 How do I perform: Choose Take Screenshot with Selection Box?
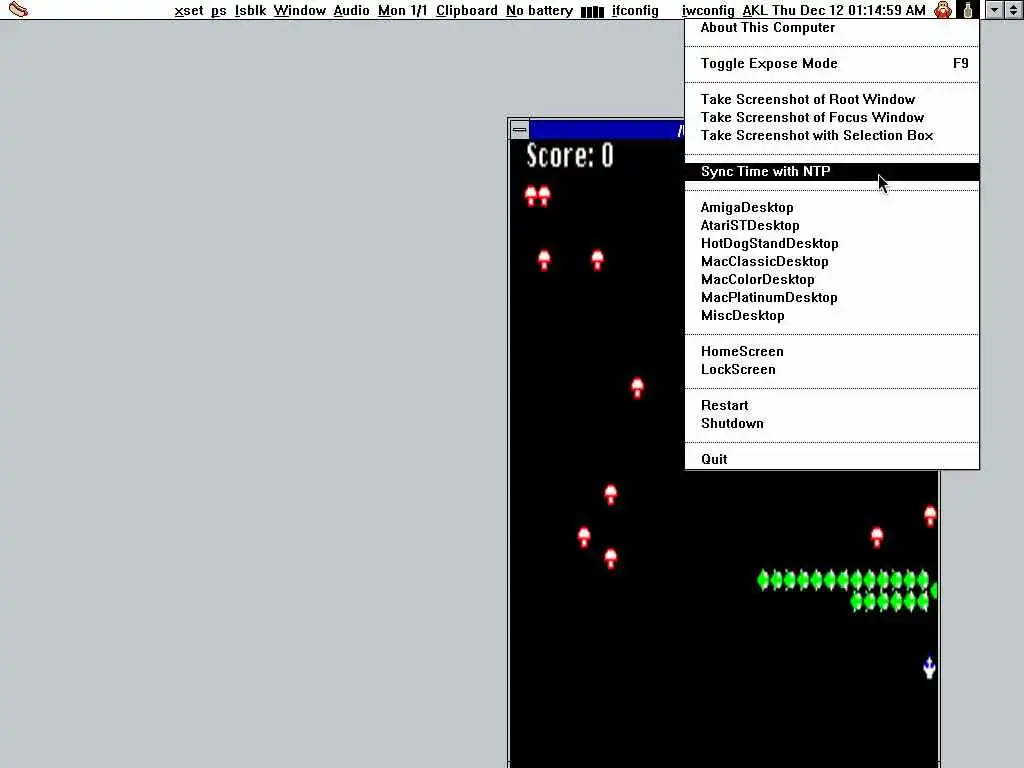(832, 135)
